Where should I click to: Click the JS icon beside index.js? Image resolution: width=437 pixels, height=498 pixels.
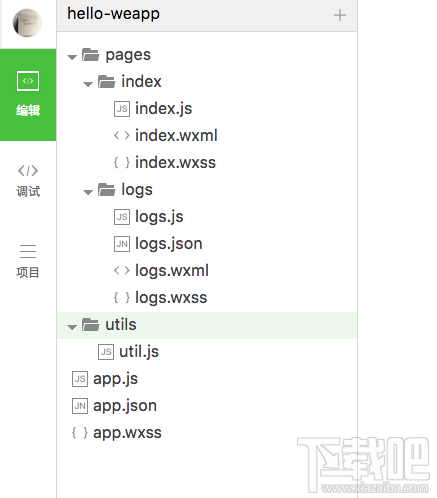click(x=122, y=109)
